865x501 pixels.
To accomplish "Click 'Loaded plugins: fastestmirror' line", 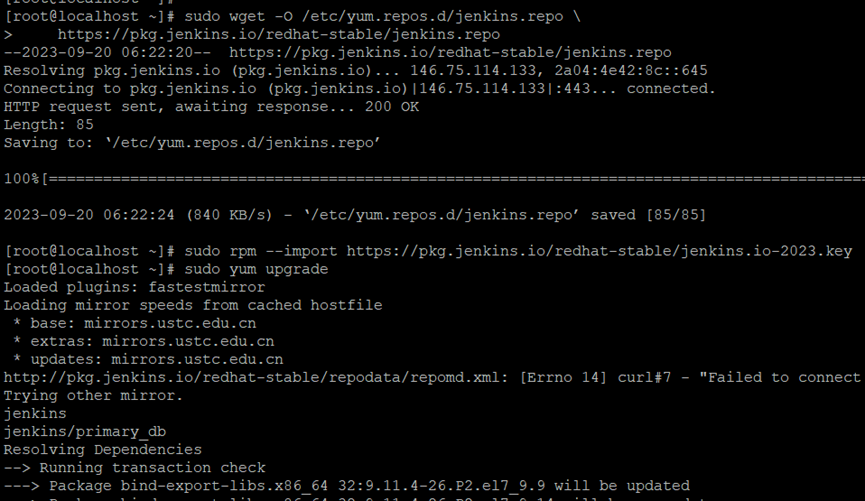I will (x=134, y=287).
